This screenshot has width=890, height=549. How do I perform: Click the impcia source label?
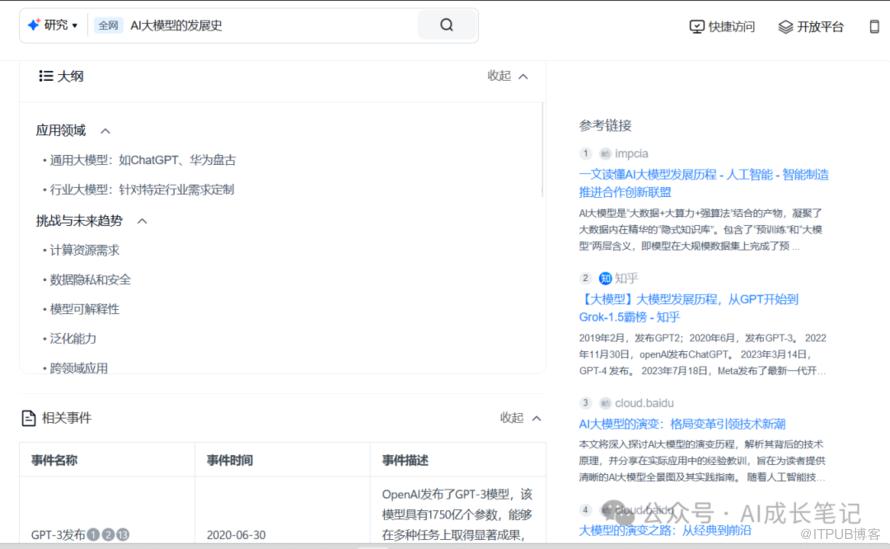[631, 153]
